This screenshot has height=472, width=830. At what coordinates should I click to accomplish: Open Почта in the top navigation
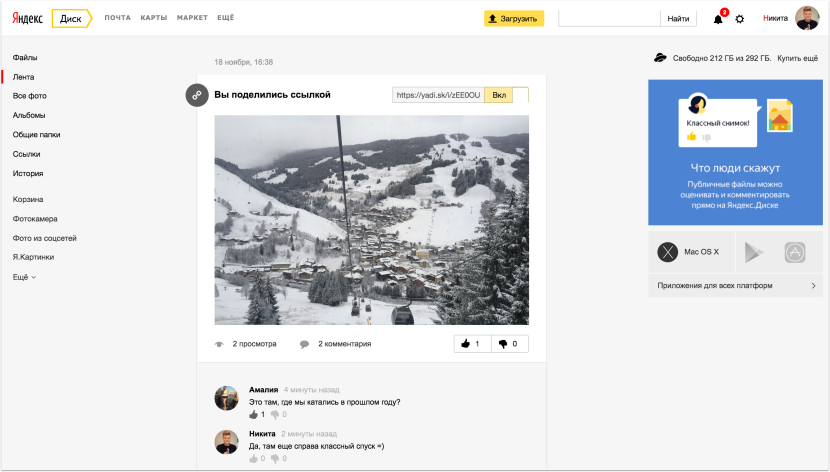(x=117, y=18)
